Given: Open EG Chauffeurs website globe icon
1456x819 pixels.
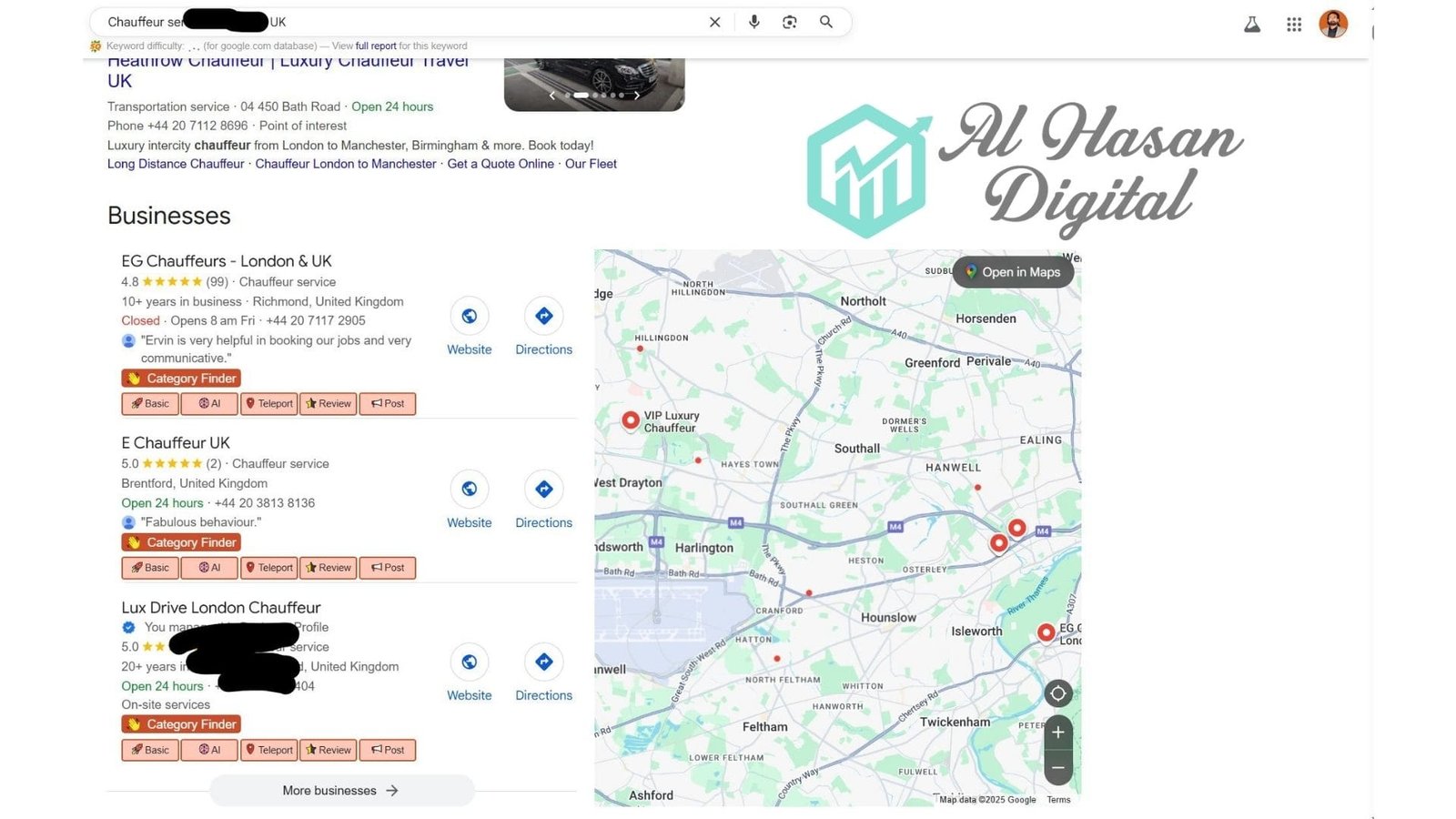Looking at the screenshot, I should [x=469, y=316].
